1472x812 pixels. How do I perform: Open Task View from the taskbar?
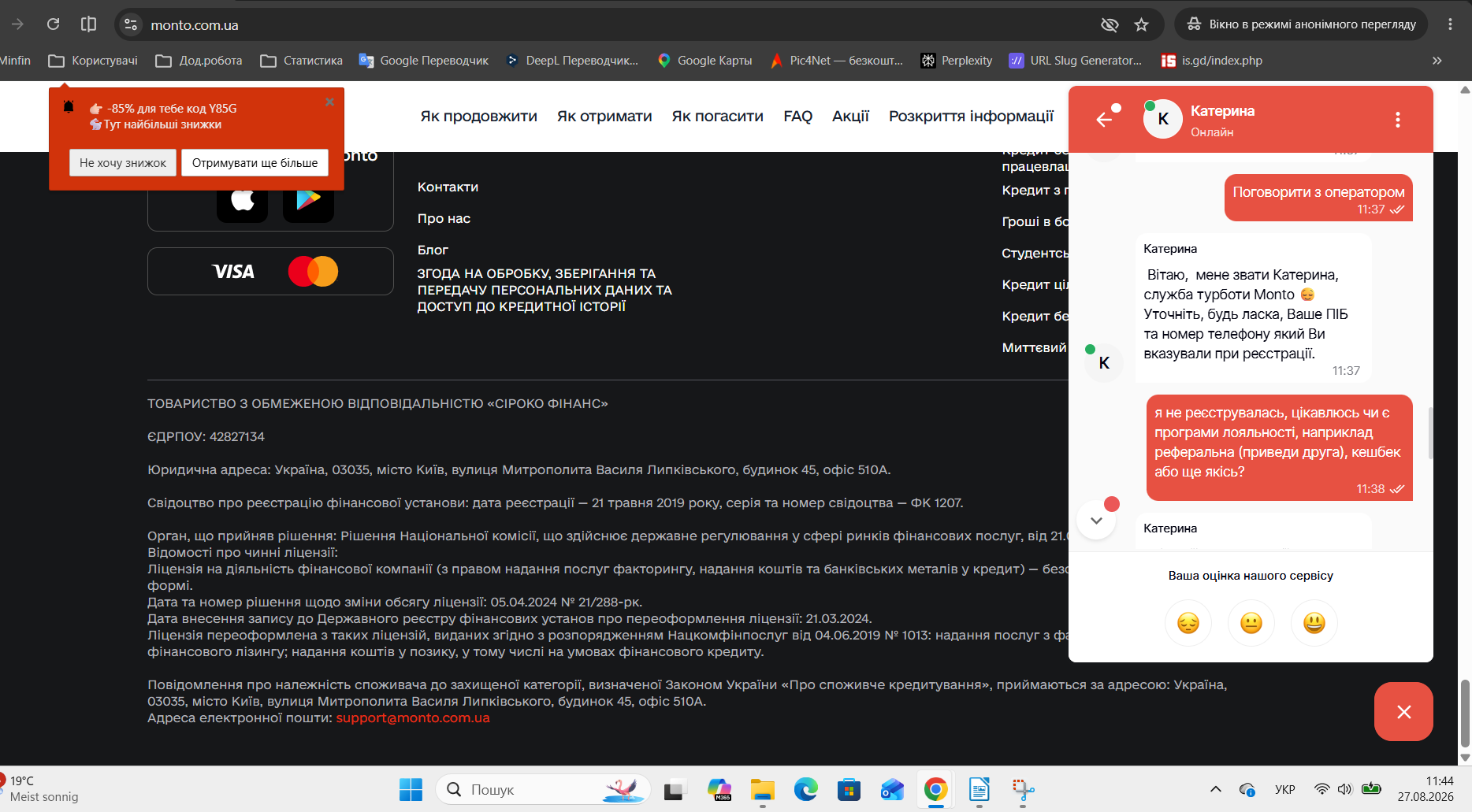pos(675,789)
